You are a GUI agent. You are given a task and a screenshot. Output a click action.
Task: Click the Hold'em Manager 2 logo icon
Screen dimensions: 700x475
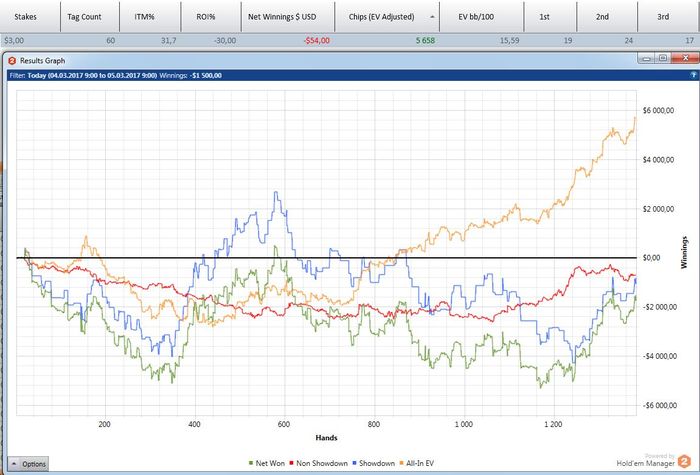pyautogui.click(x=684, y=462)
